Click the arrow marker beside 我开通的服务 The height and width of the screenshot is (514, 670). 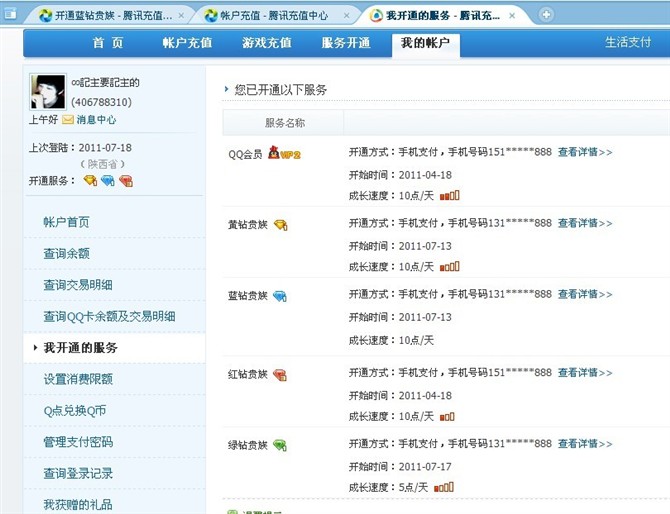click(35, 347)
